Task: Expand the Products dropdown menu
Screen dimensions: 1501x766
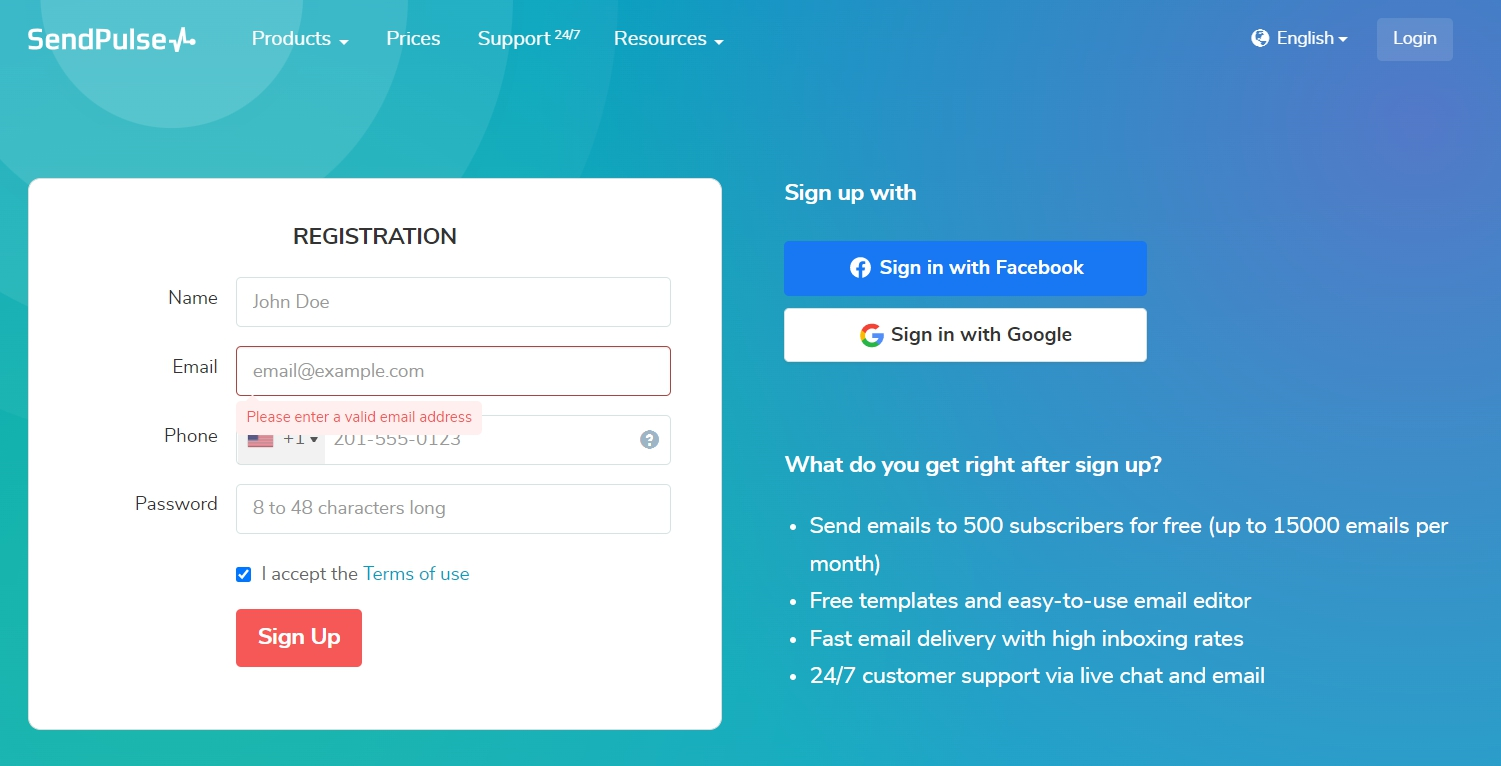Action: [300, 39]
